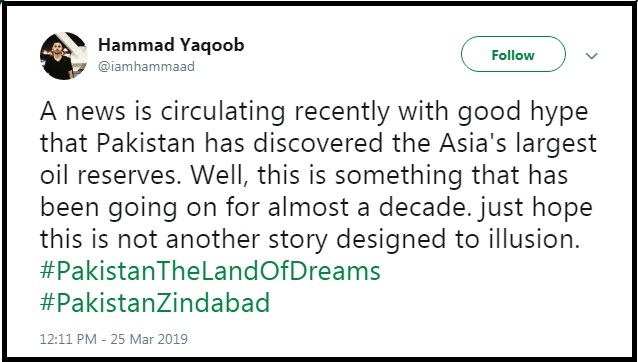Click the display name Hammad Yaqoob
The width and height of the screenshot is (638, 362).
click(x=171, y=45)
